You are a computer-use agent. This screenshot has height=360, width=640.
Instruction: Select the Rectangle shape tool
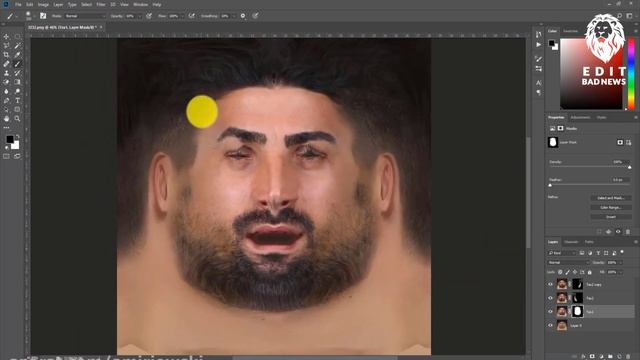[x=17, y=109]
